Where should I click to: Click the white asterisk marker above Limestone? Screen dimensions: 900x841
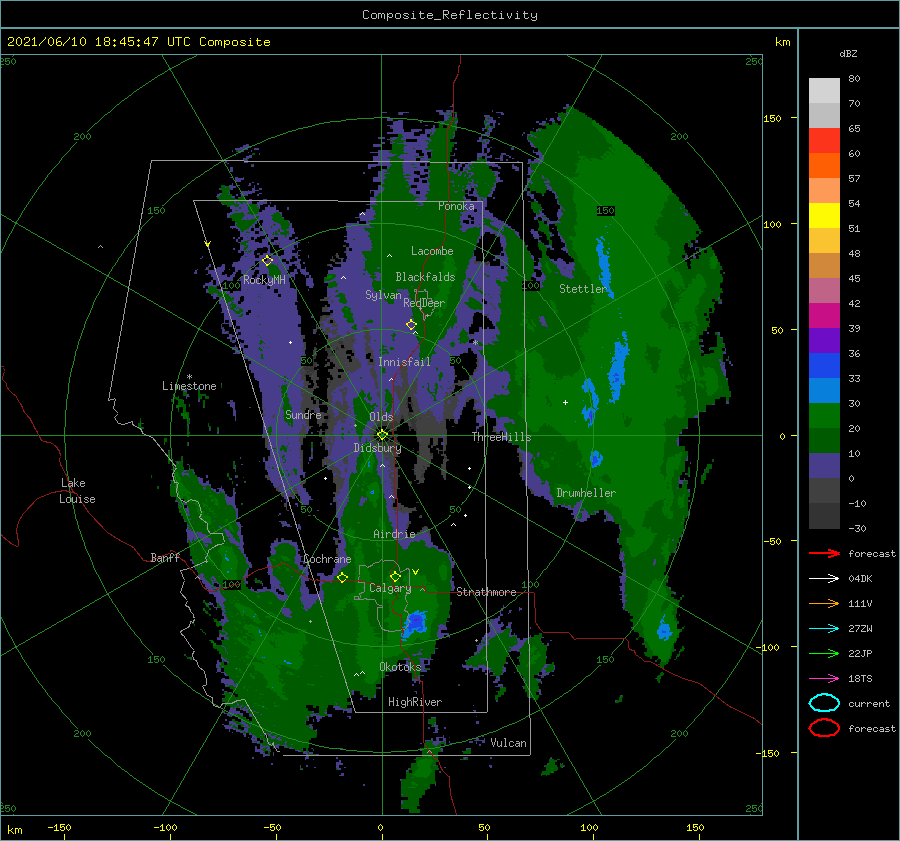pos(189,377)
